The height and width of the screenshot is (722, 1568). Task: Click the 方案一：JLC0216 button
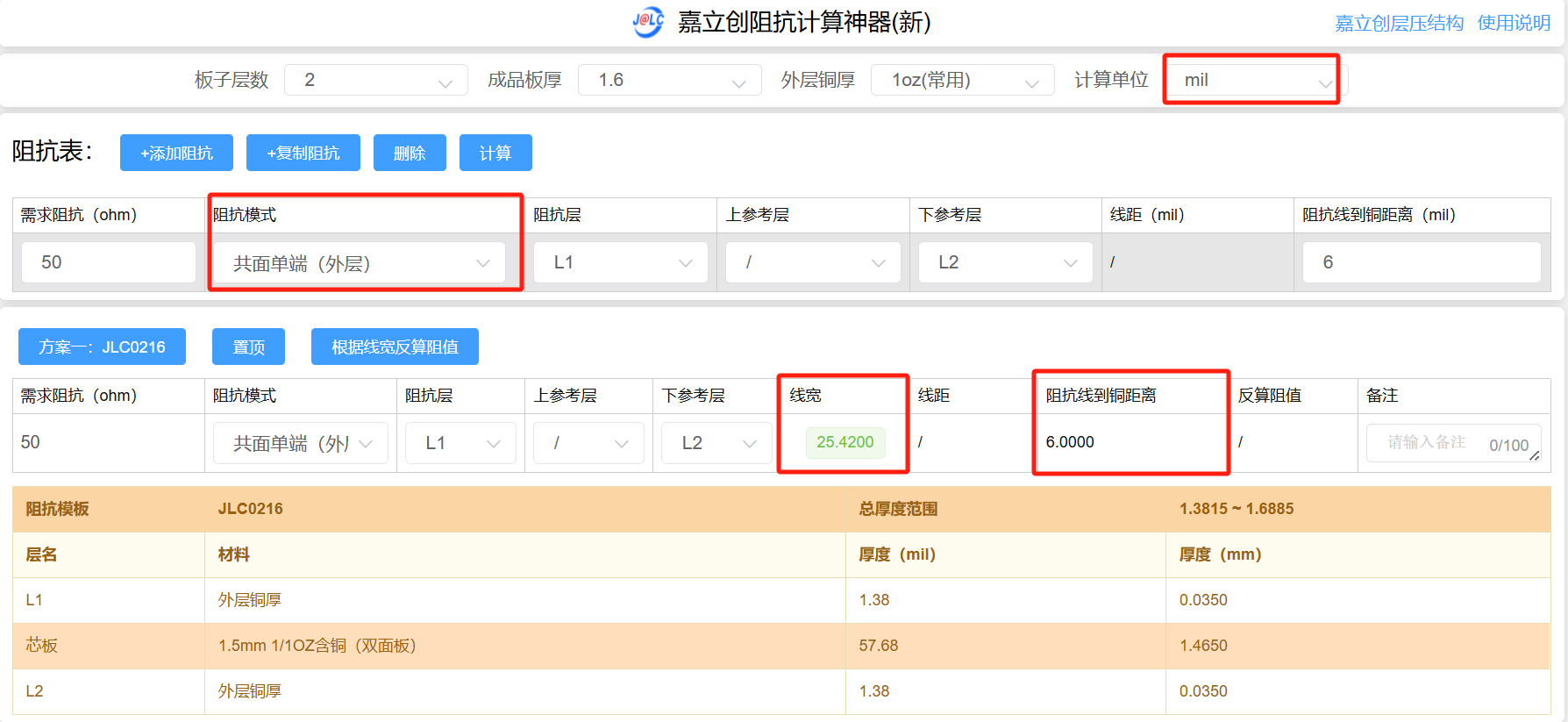[102, 347]
